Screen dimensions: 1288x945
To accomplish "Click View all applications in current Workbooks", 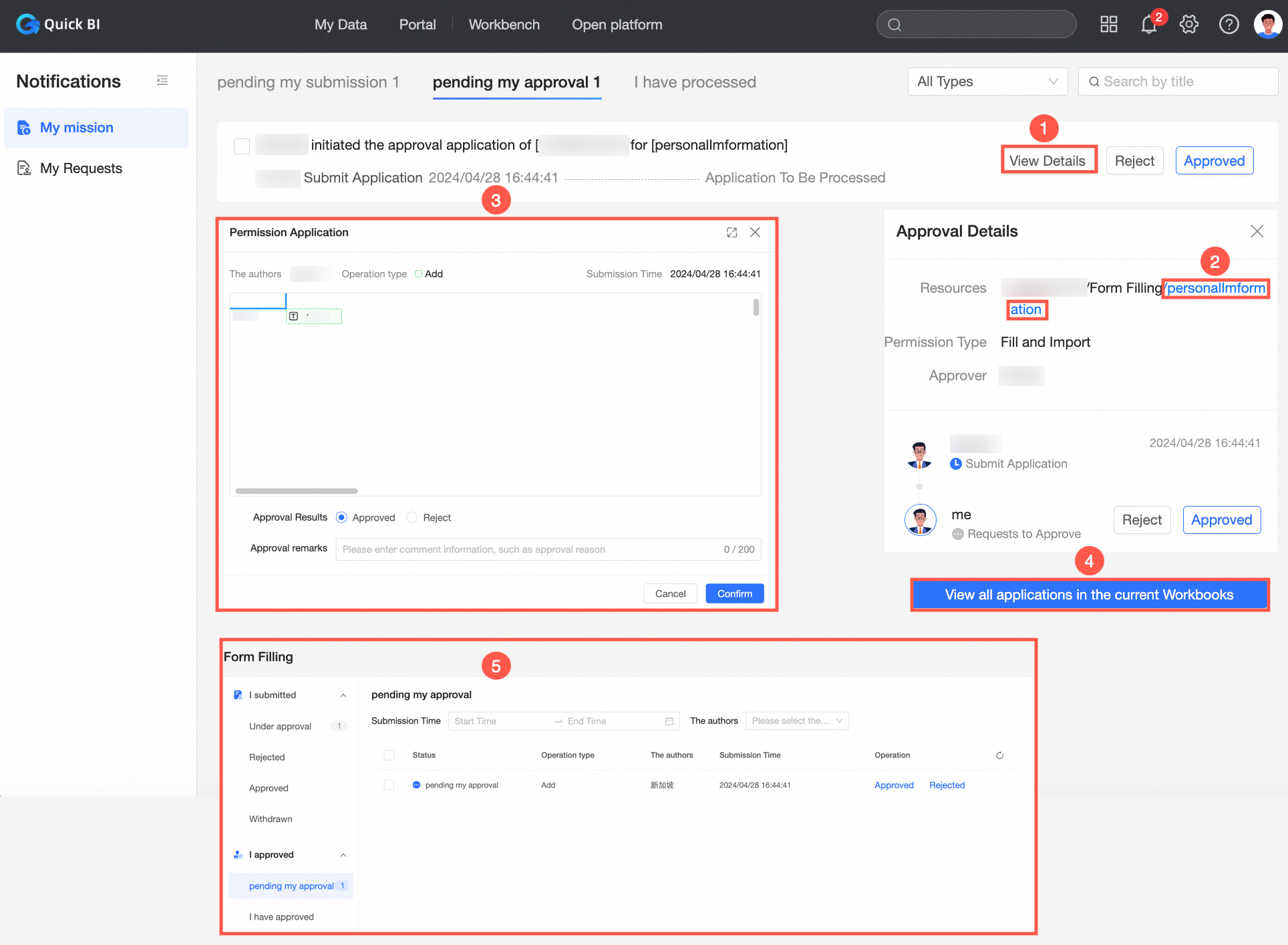I will pos(1089,594).
